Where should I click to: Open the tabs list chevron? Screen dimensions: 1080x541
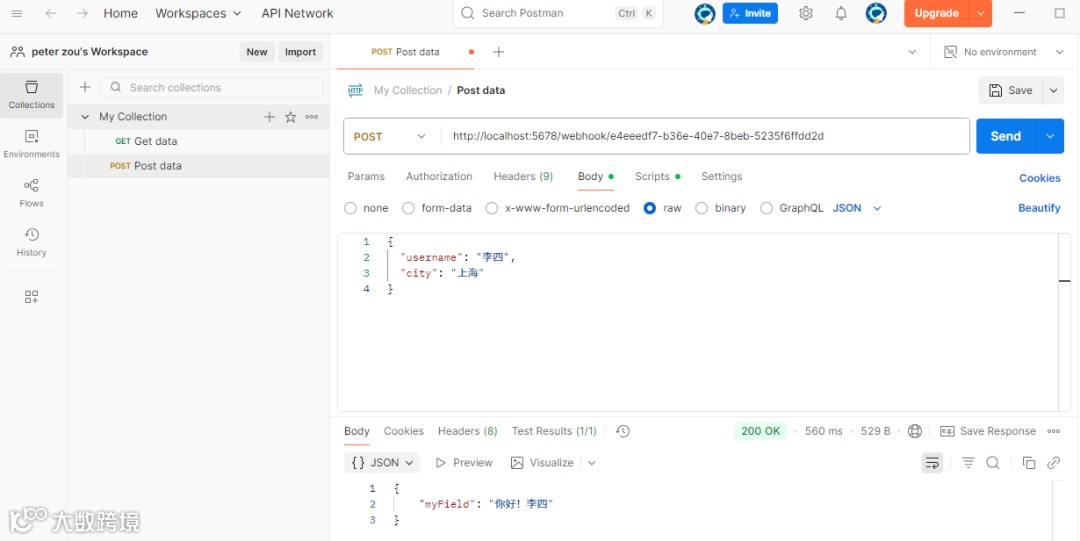[912, 52]
